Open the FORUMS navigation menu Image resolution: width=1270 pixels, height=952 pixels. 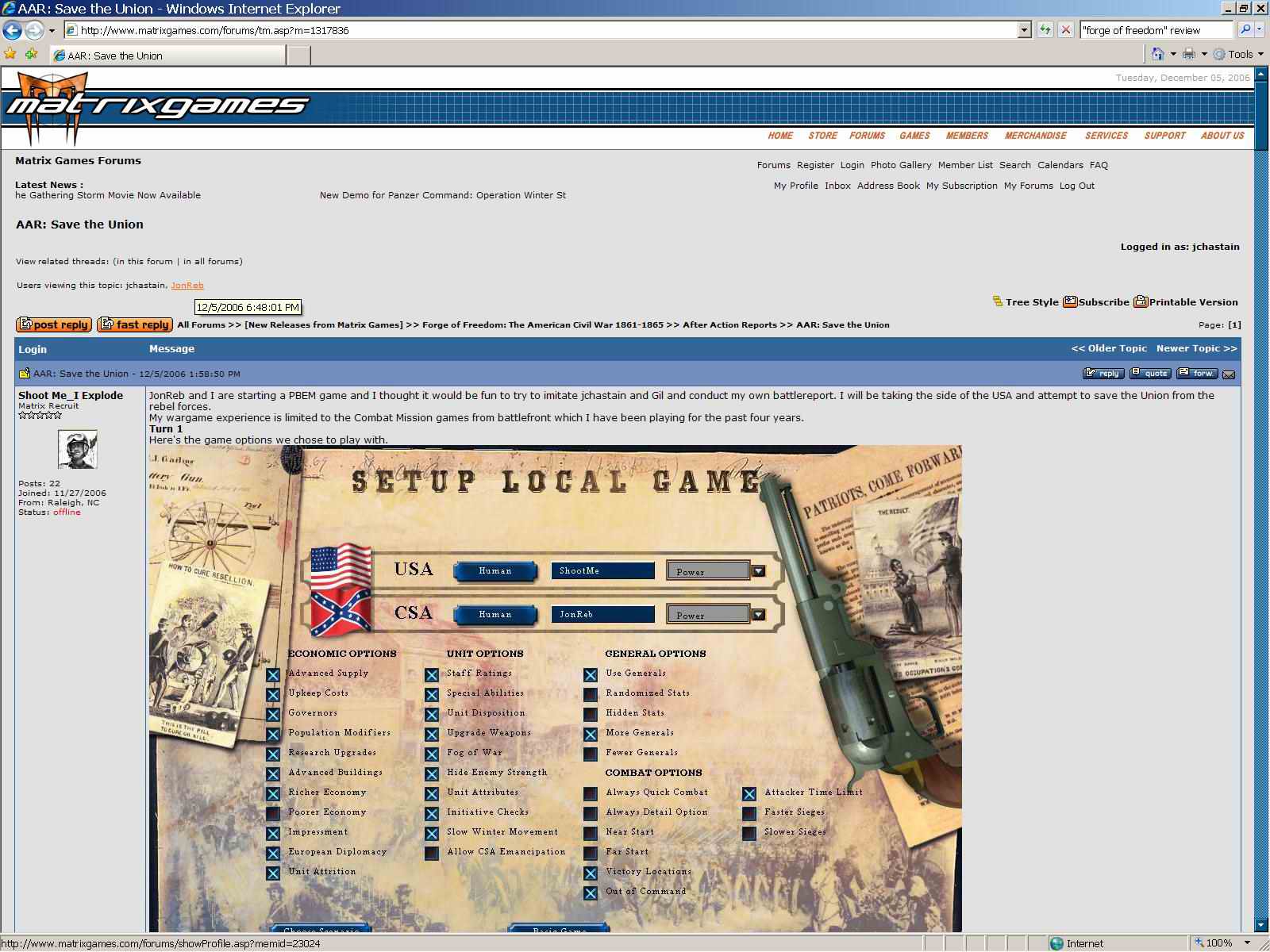pyautogui.click(x=867, y=136)
